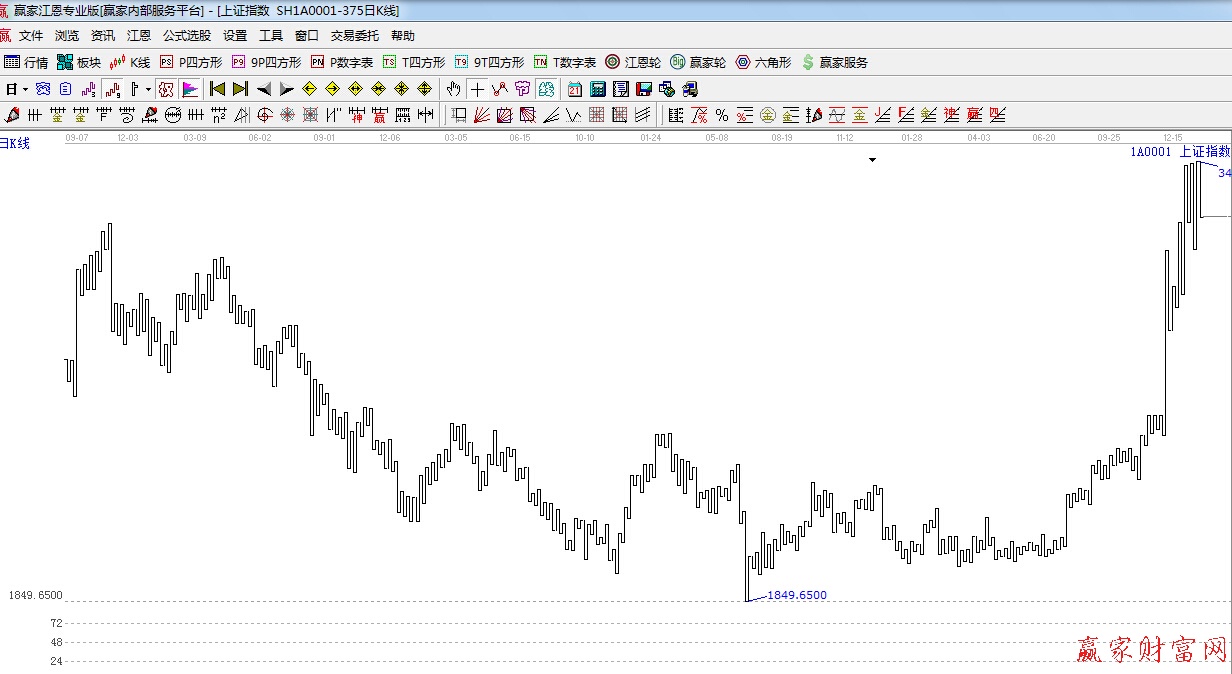The image size is (1232, 674).
Task: Open the 江恩轮 (Gann wheel) tool
Action: [x=632, y=62]
